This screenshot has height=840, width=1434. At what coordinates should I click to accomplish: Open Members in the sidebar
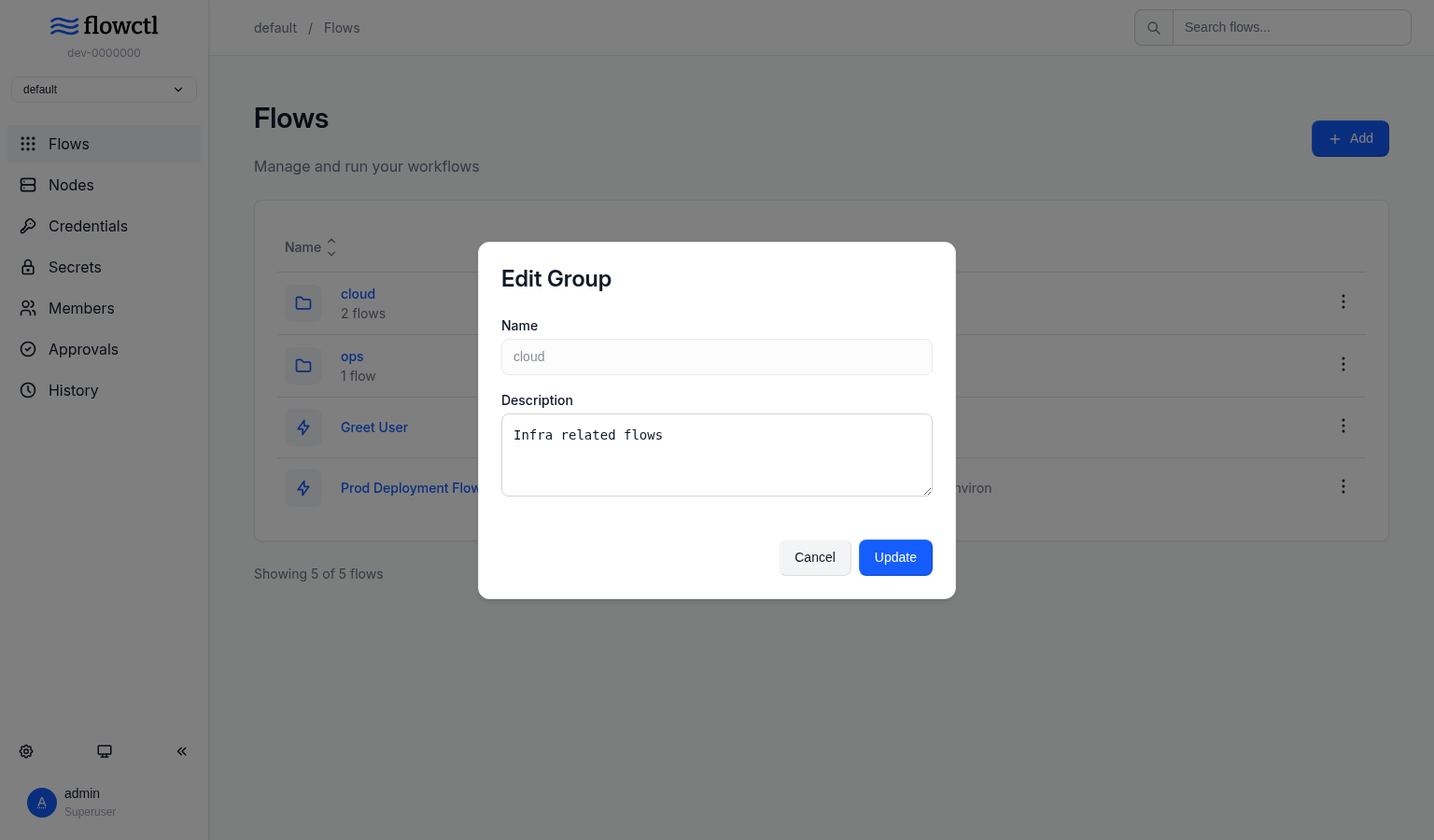(x=104, y=308)
